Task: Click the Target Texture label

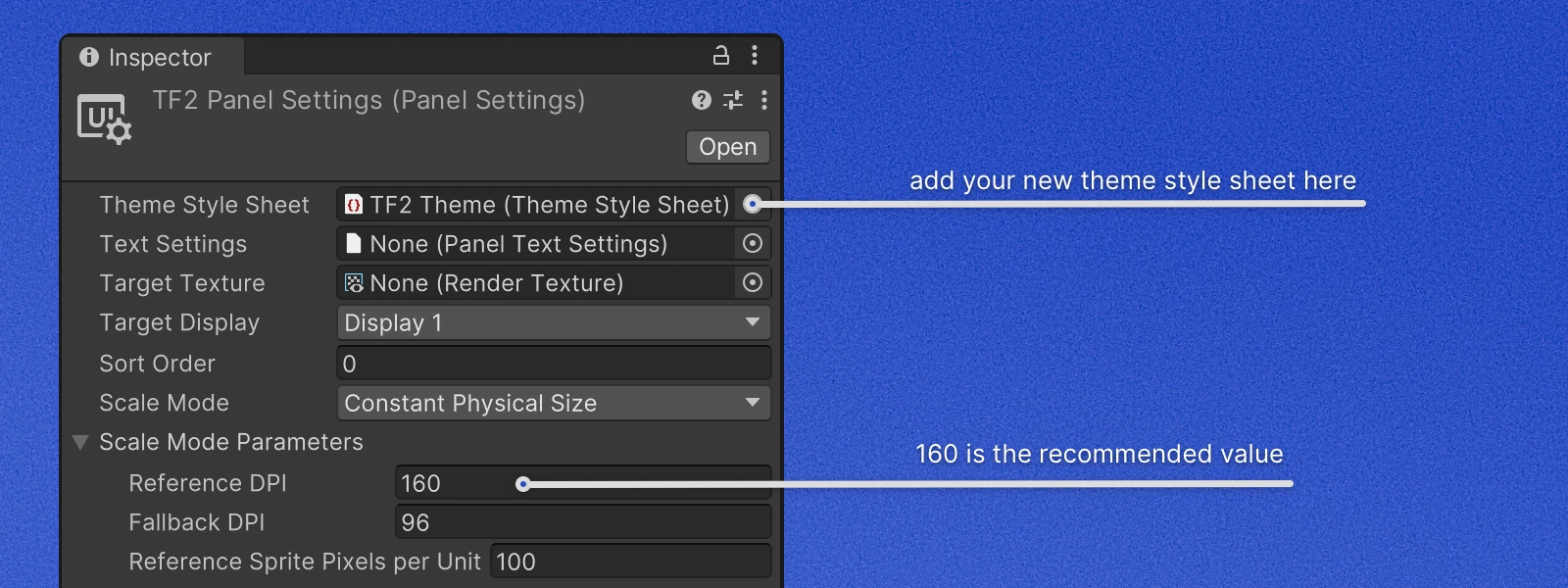Action: pos(182,283)
